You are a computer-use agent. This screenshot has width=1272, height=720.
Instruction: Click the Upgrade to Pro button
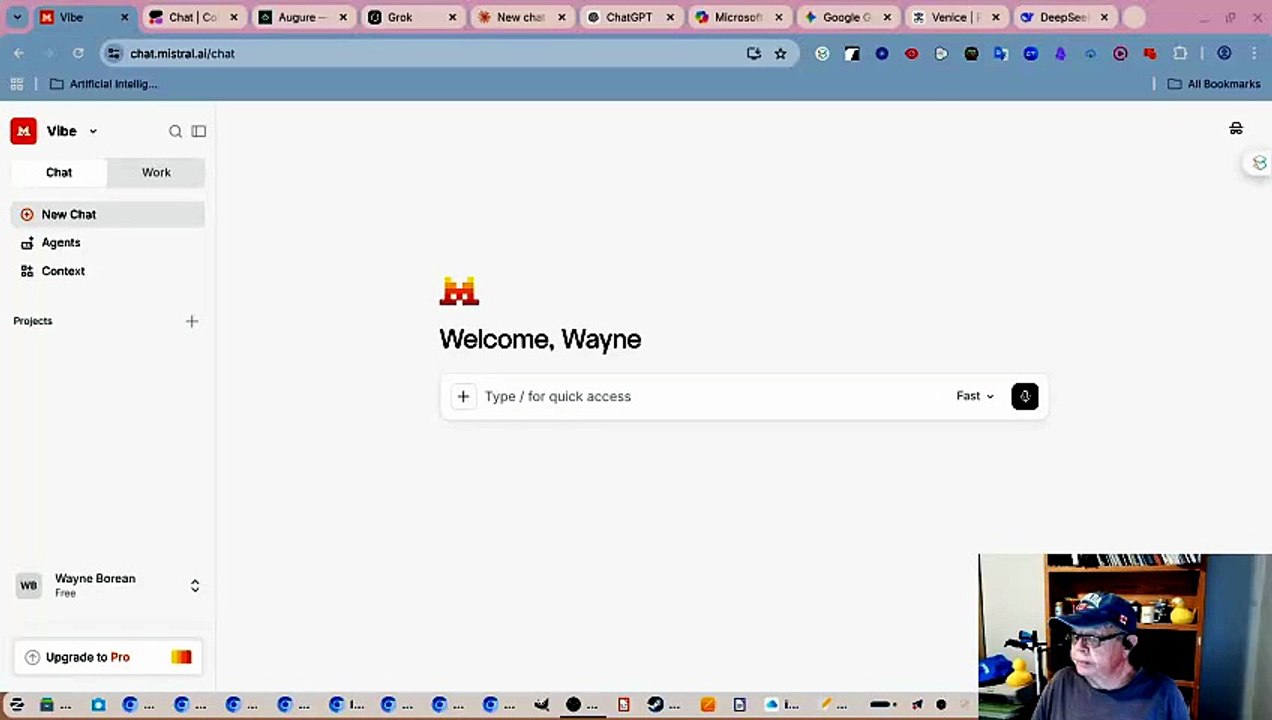108,657
